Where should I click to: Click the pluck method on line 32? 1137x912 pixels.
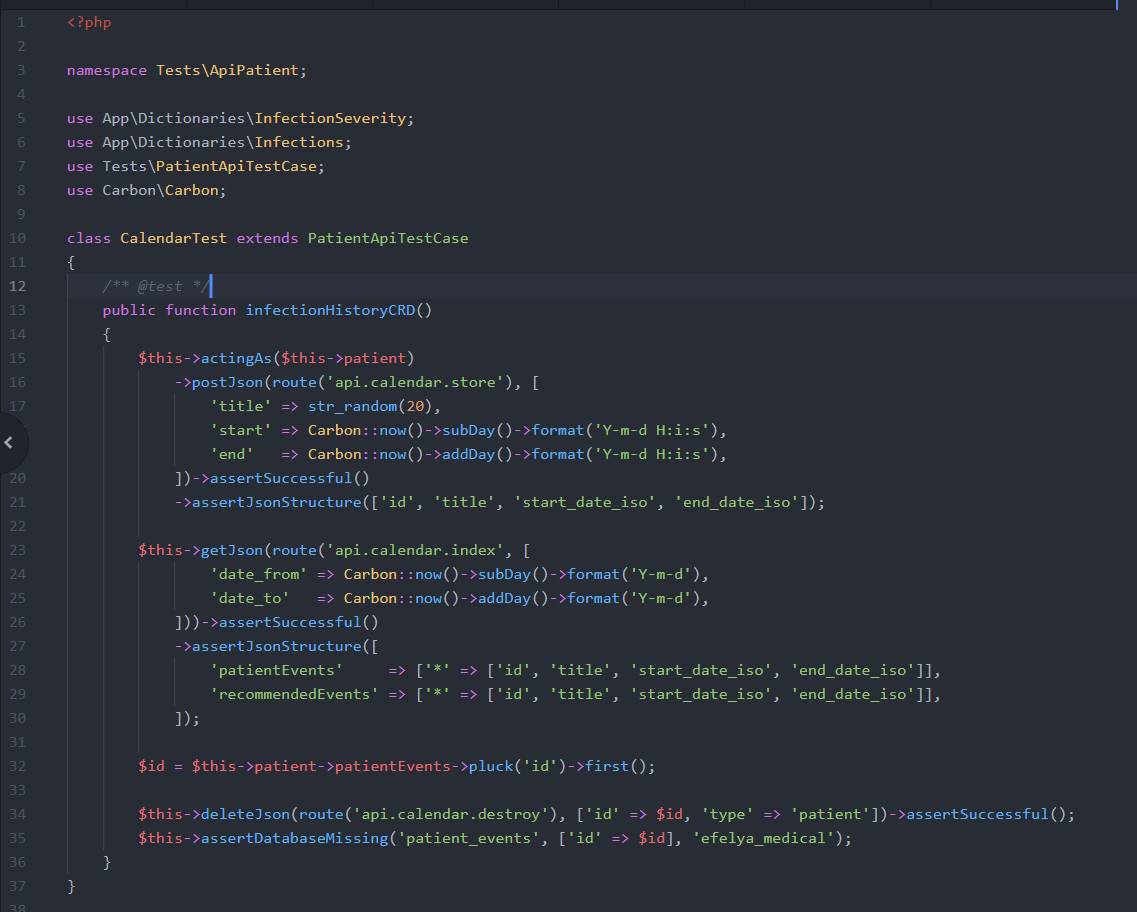(x=490, y=766)
